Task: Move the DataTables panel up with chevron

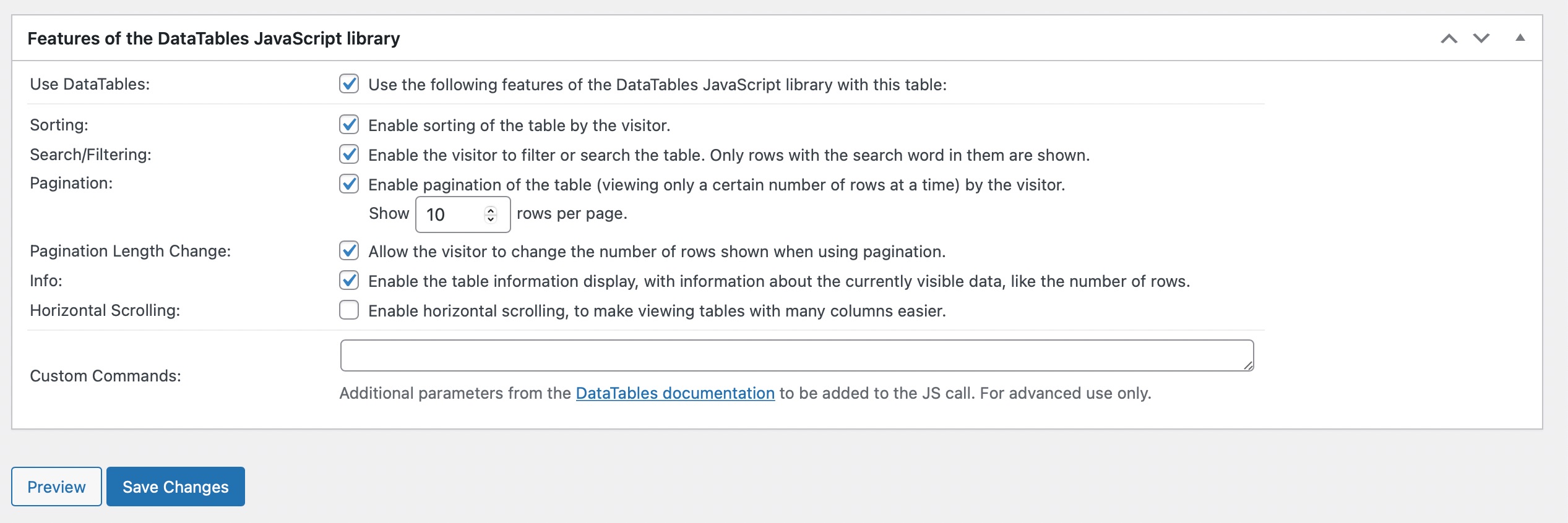Action: tap(1449, 38)
